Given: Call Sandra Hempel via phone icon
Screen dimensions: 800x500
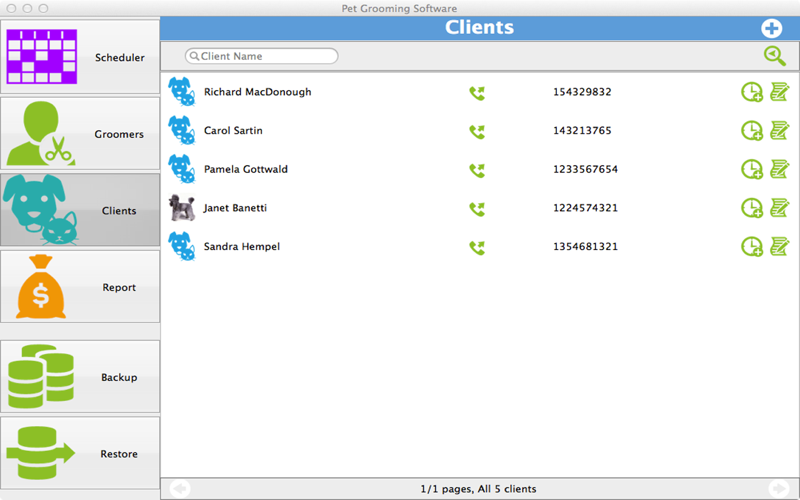Looking at the screenshot, I should coord(477,247).
